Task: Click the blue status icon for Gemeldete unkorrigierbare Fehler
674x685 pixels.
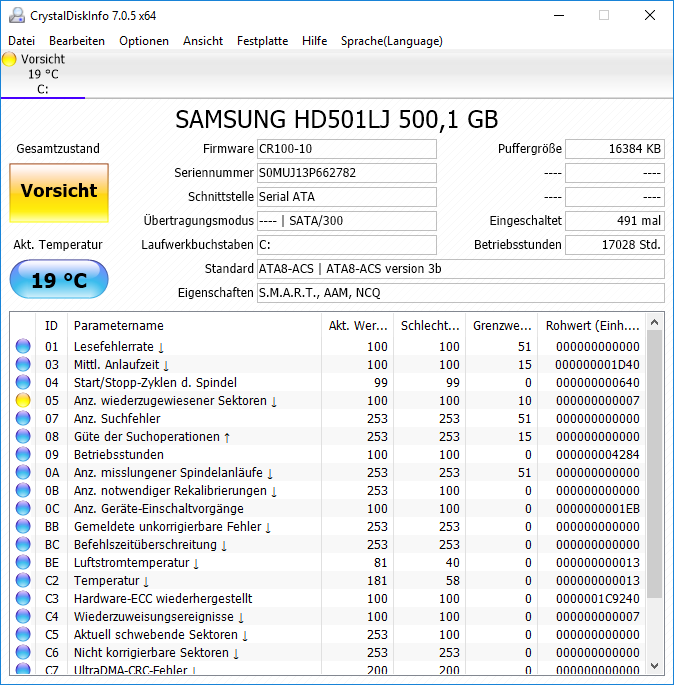Action: pos(23,526)
